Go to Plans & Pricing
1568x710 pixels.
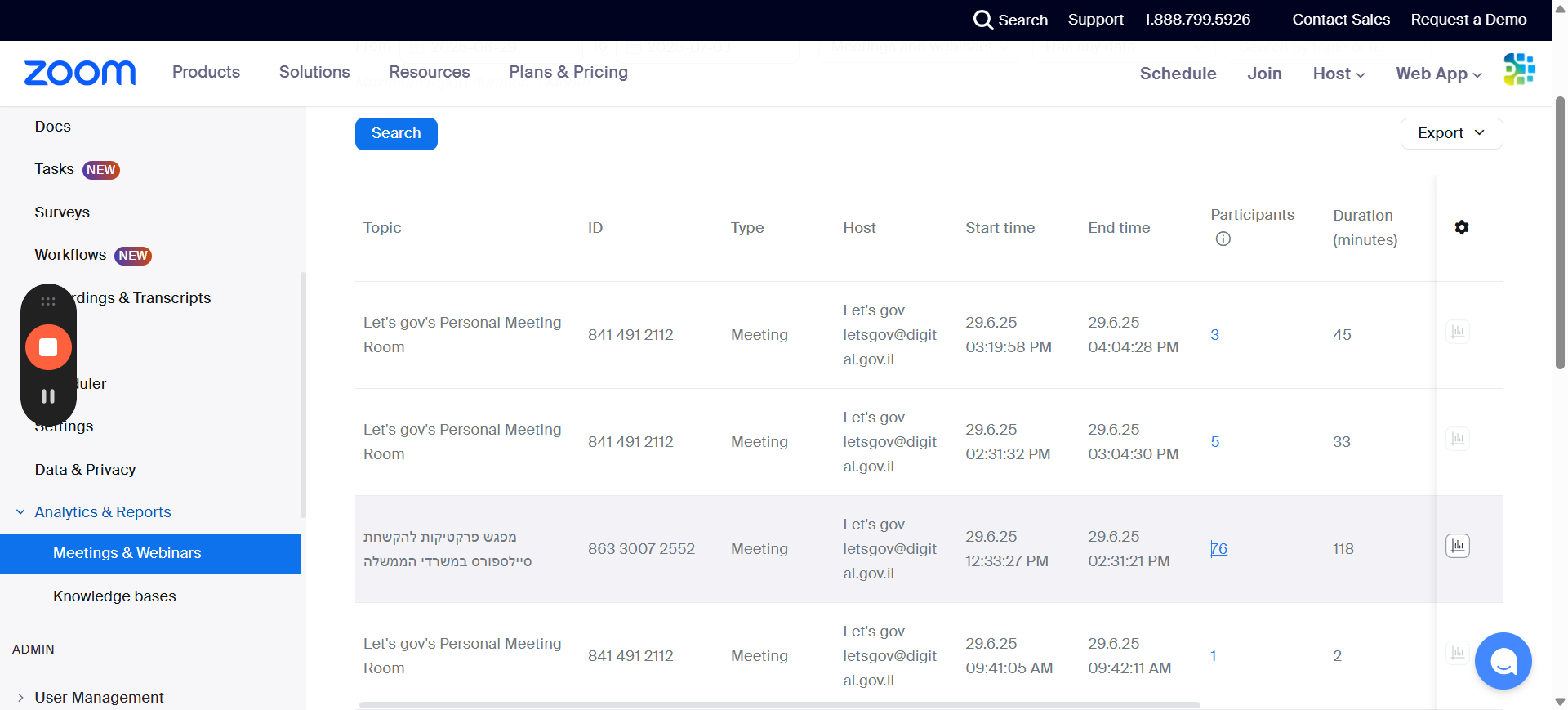coord(568,72)
